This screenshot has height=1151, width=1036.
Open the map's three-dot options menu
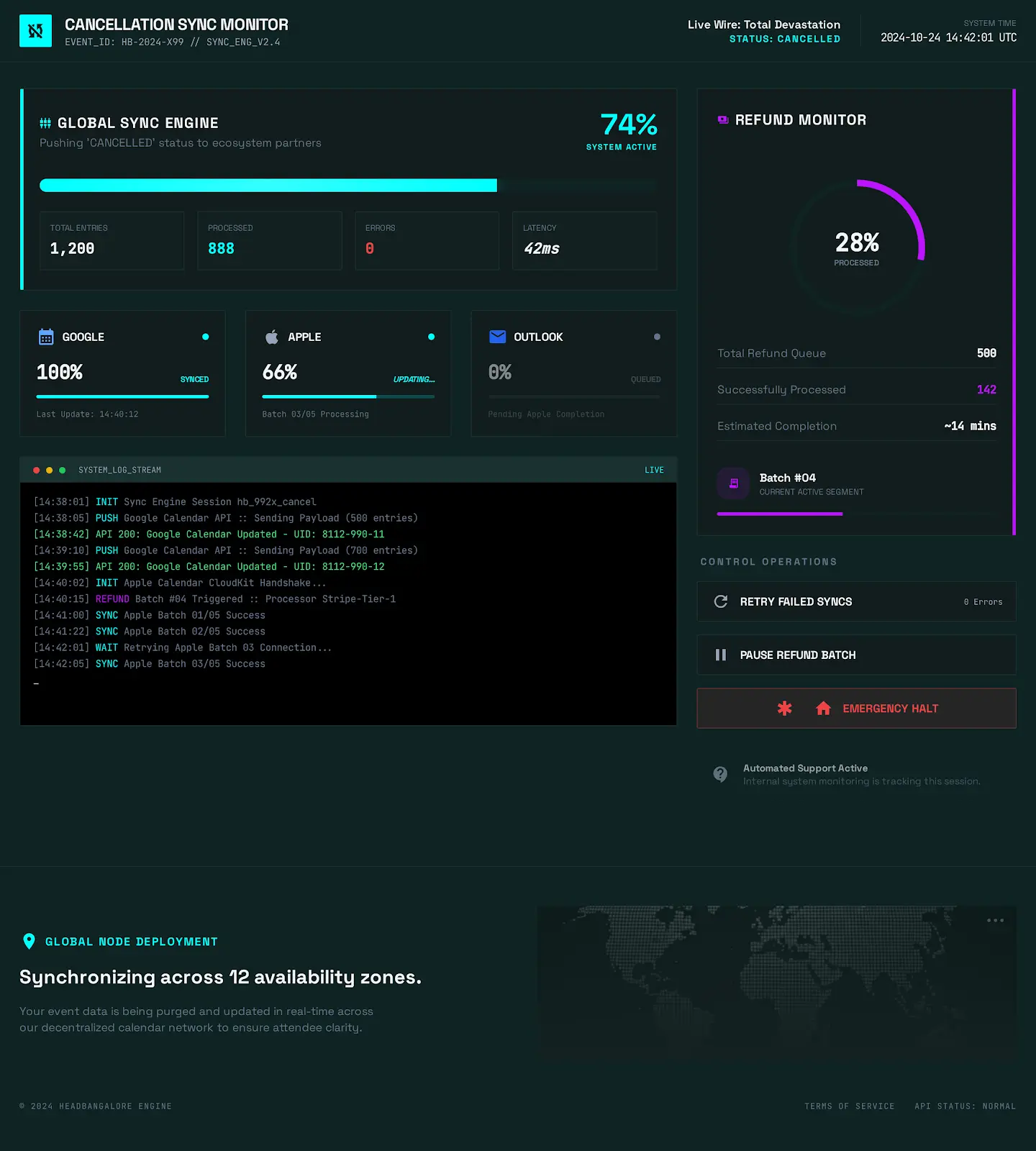pos(995,920)
